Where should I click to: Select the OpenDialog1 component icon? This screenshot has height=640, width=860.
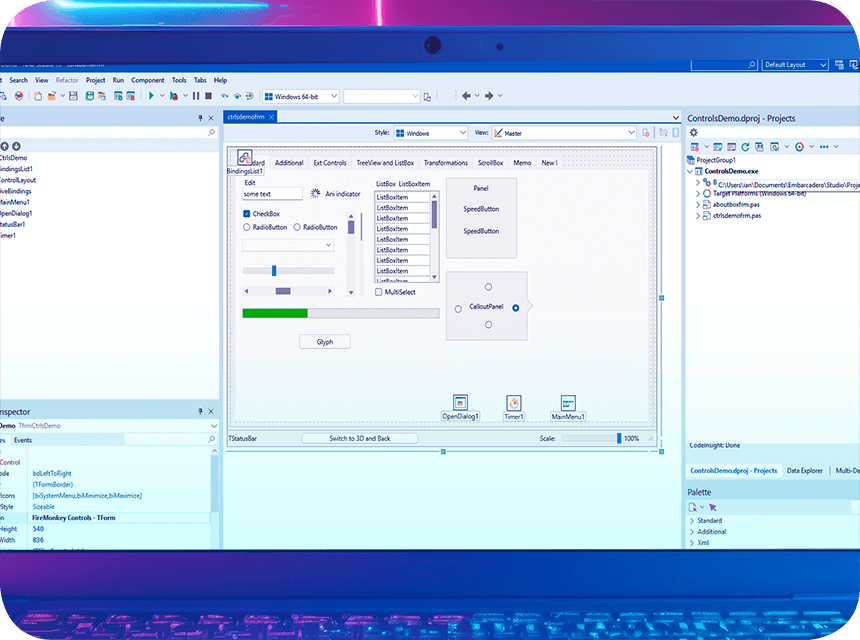[x=460, y=403]
